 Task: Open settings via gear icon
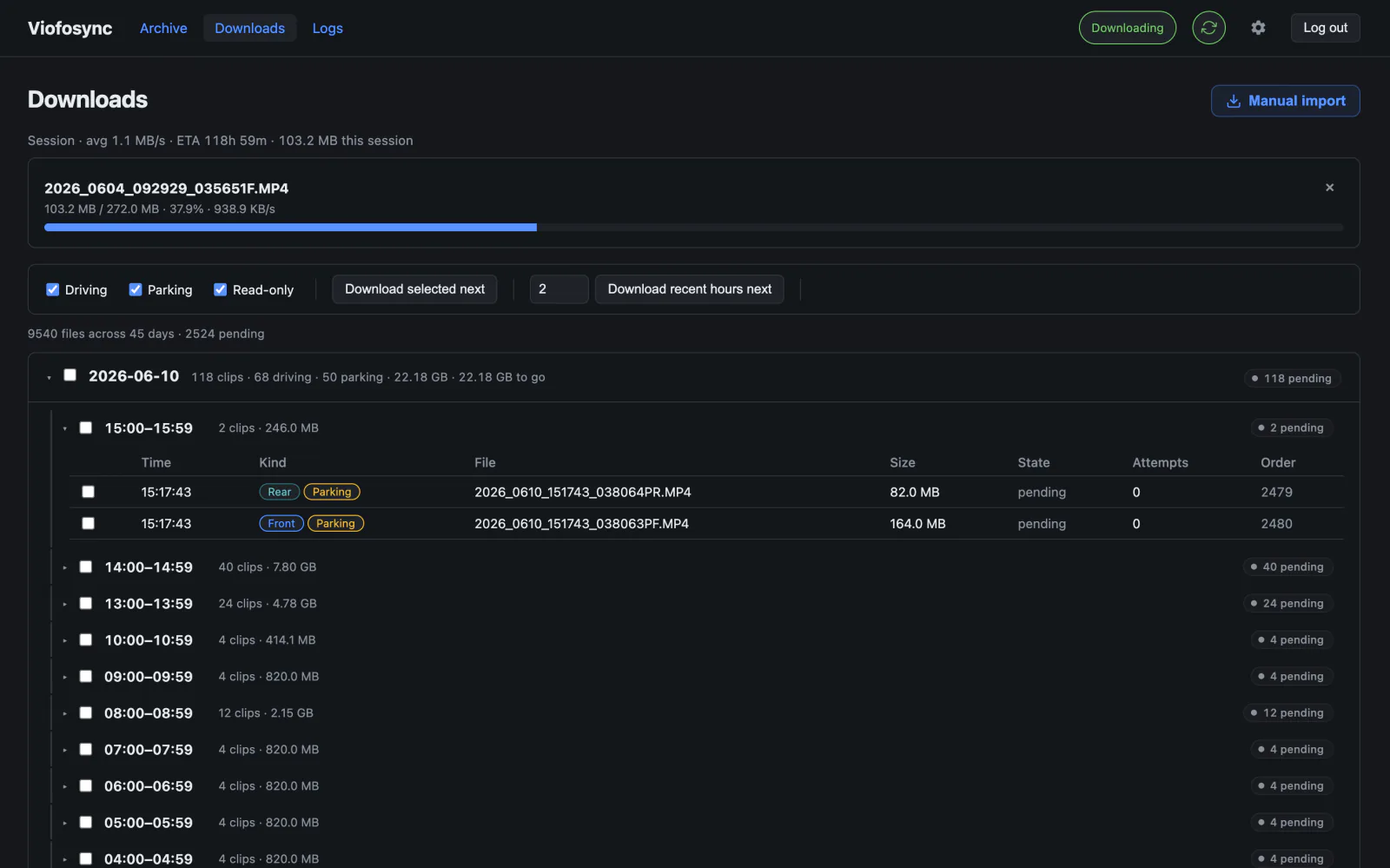[x=1258, y=28]
